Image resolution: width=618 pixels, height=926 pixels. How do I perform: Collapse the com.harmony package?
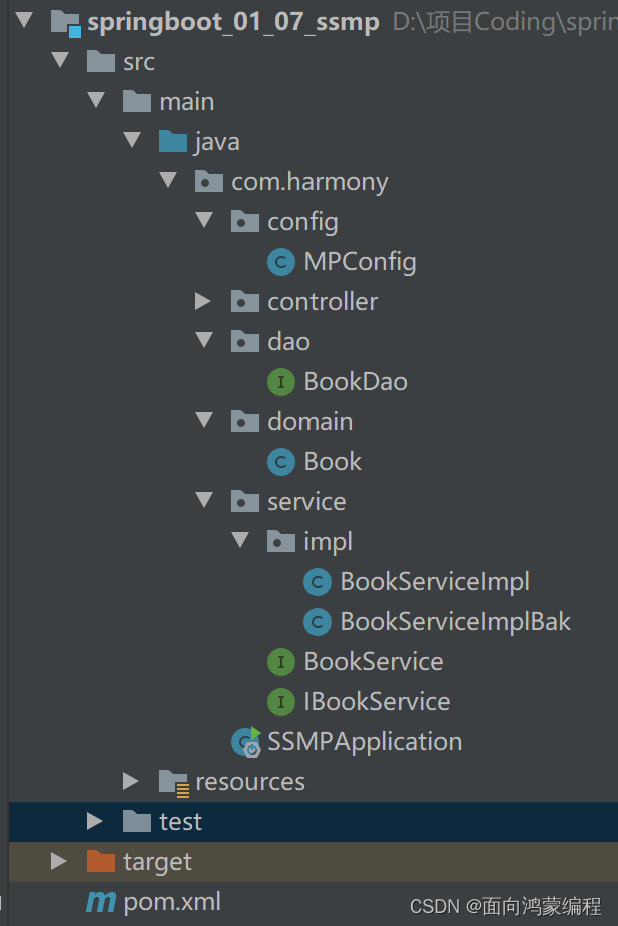167,181
